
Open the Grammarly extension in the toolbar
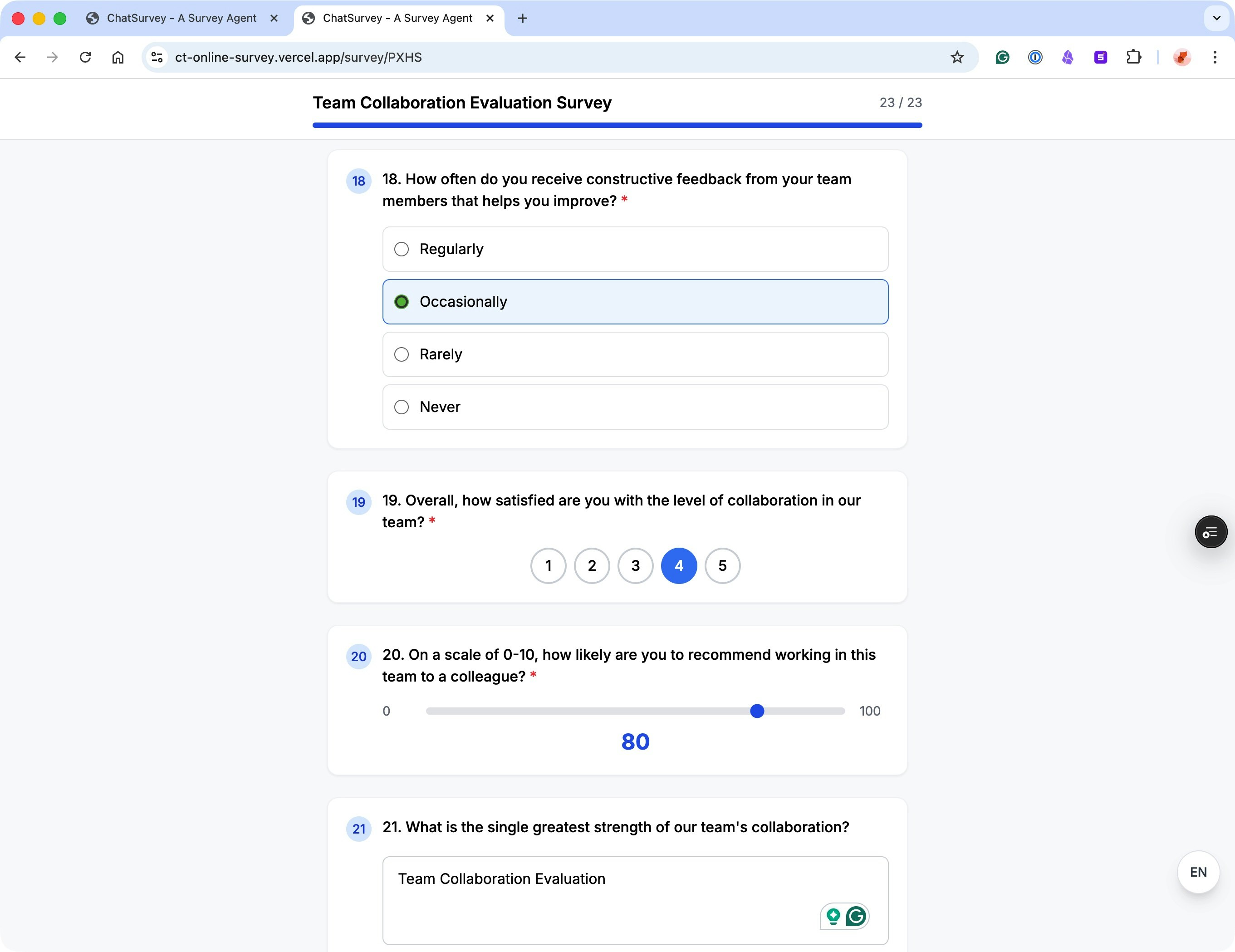click(x=1002, y=57)
